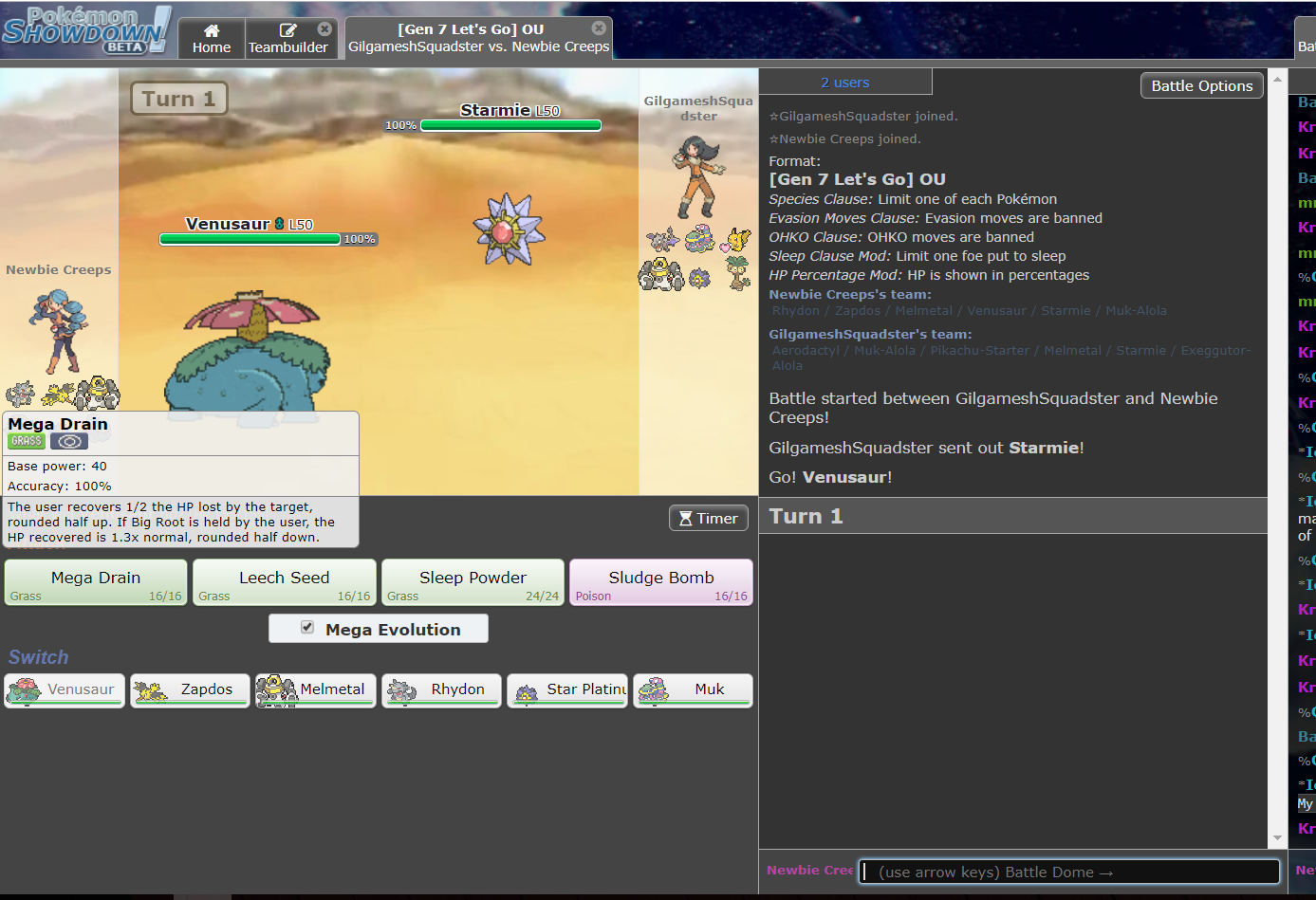The image size is (1316, 900).
Task: Click Newbie Creeps' trainer avatar
Action: 61,332
